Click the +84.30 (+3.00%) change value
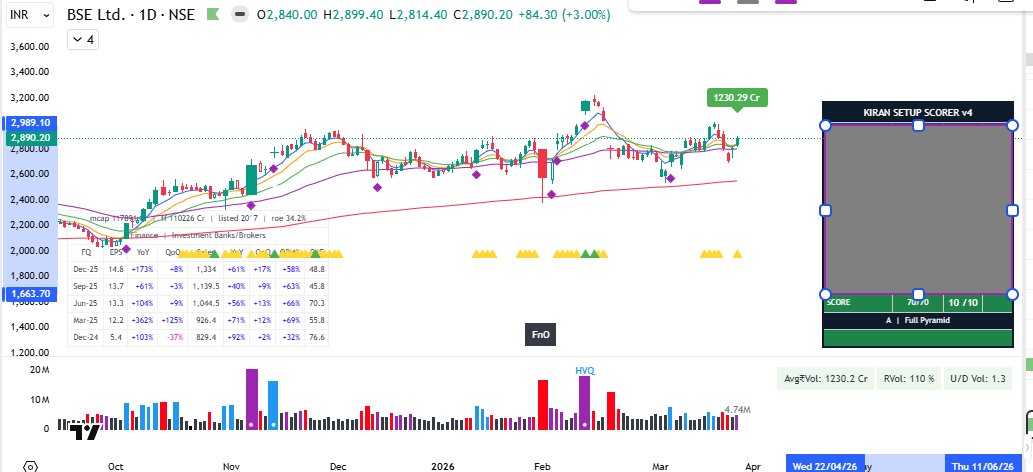The image size is (1033, 472). [567, 14]
